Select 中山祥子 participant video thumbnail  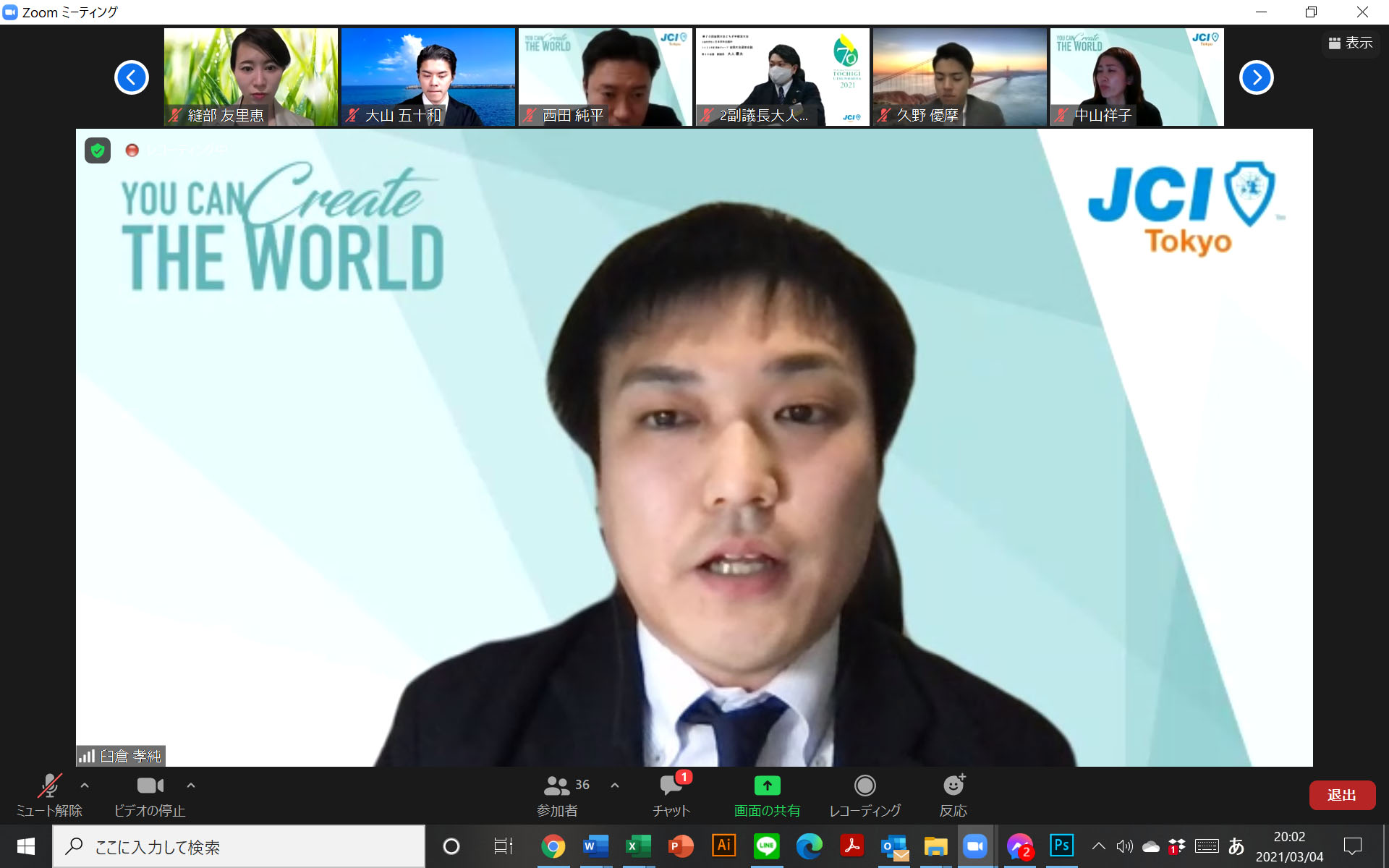pos(1137,77)
